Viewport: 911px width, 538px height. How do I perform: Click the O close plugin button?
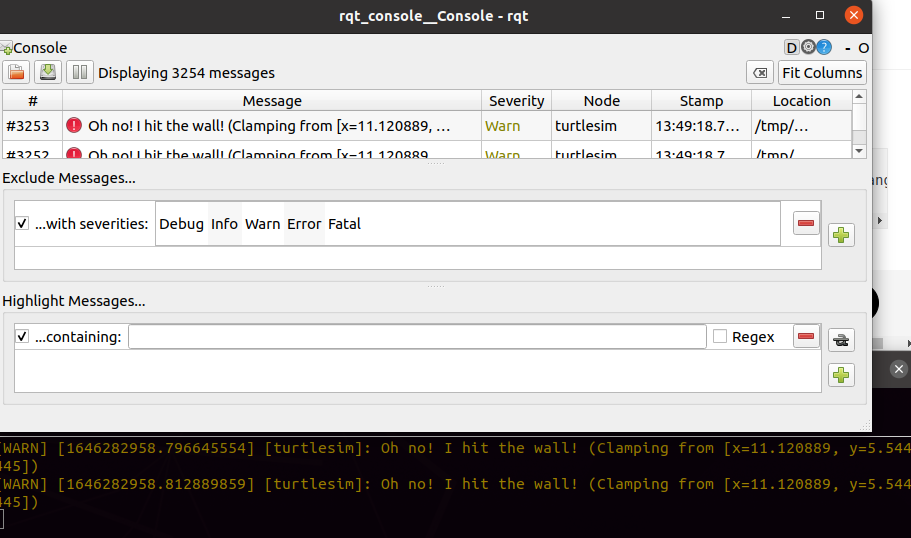(863, 48)
